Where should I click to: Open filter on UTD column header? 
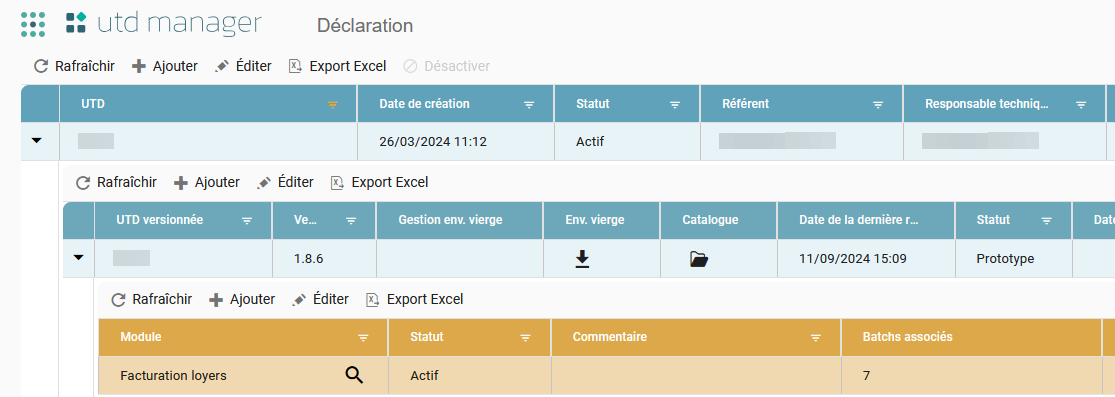pos(332,105)
